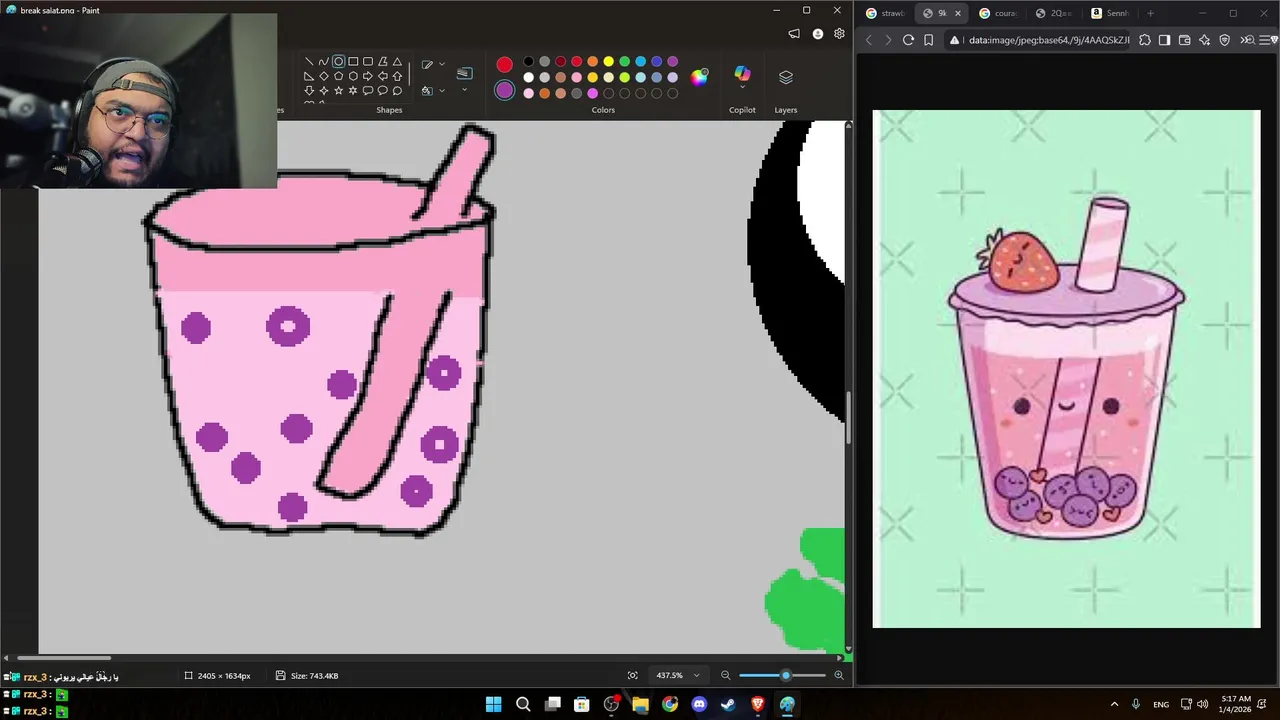Viewport: 1280px width, 720px height.
Task: Open the Brave wallet icon
Action: (x=1185, y=40)
